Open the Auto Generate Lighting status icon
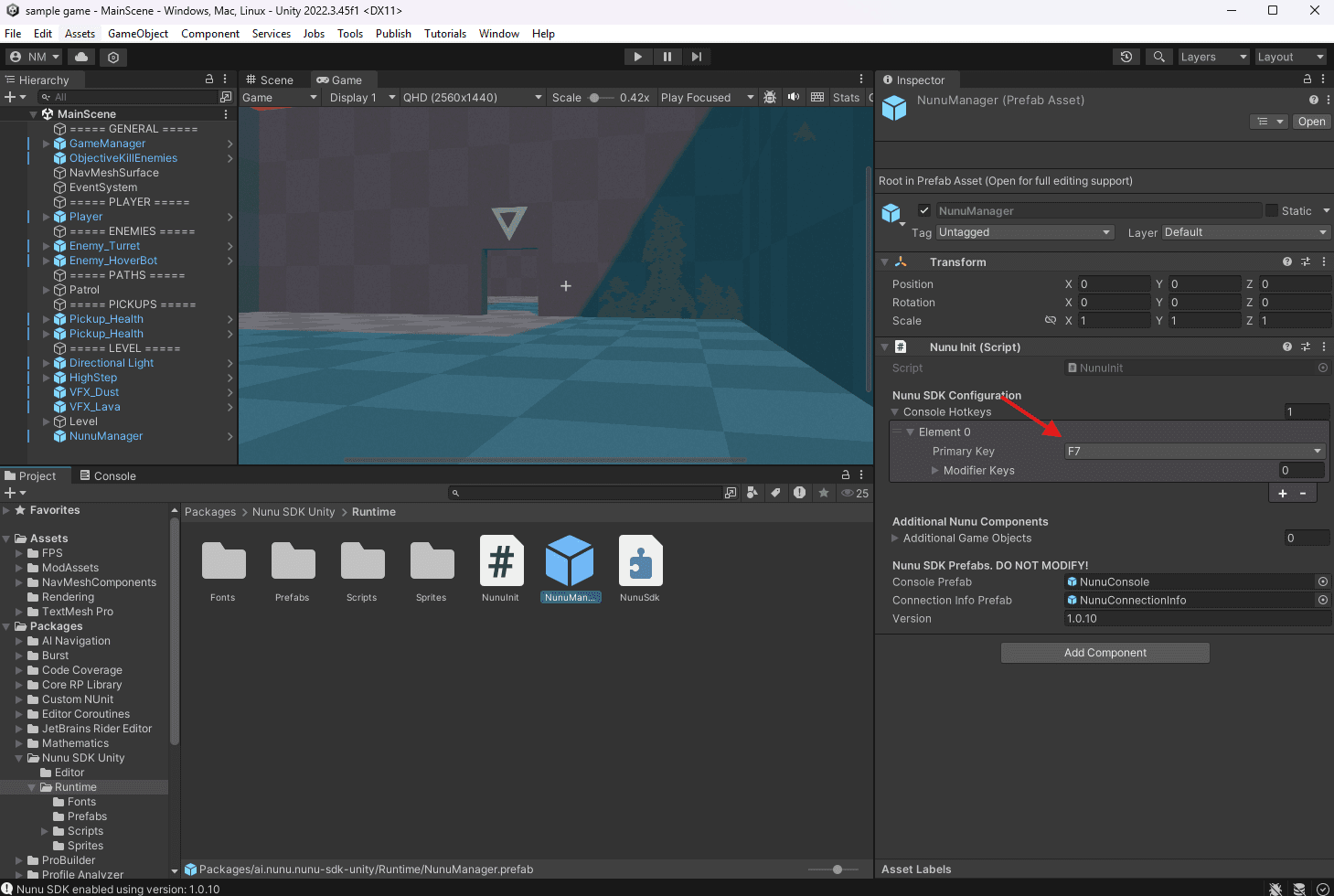 click(x=1299, y=889)
